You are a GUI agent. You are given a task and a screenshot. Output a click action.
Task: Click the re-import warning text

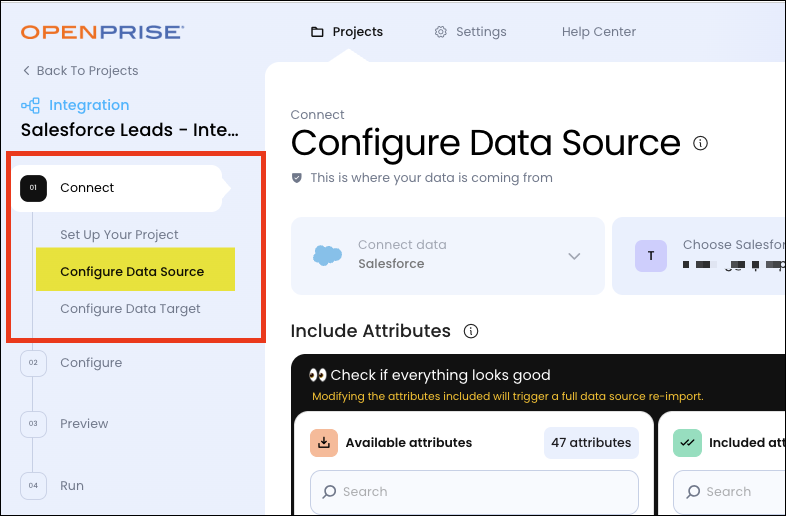click(x=508, y=396)
